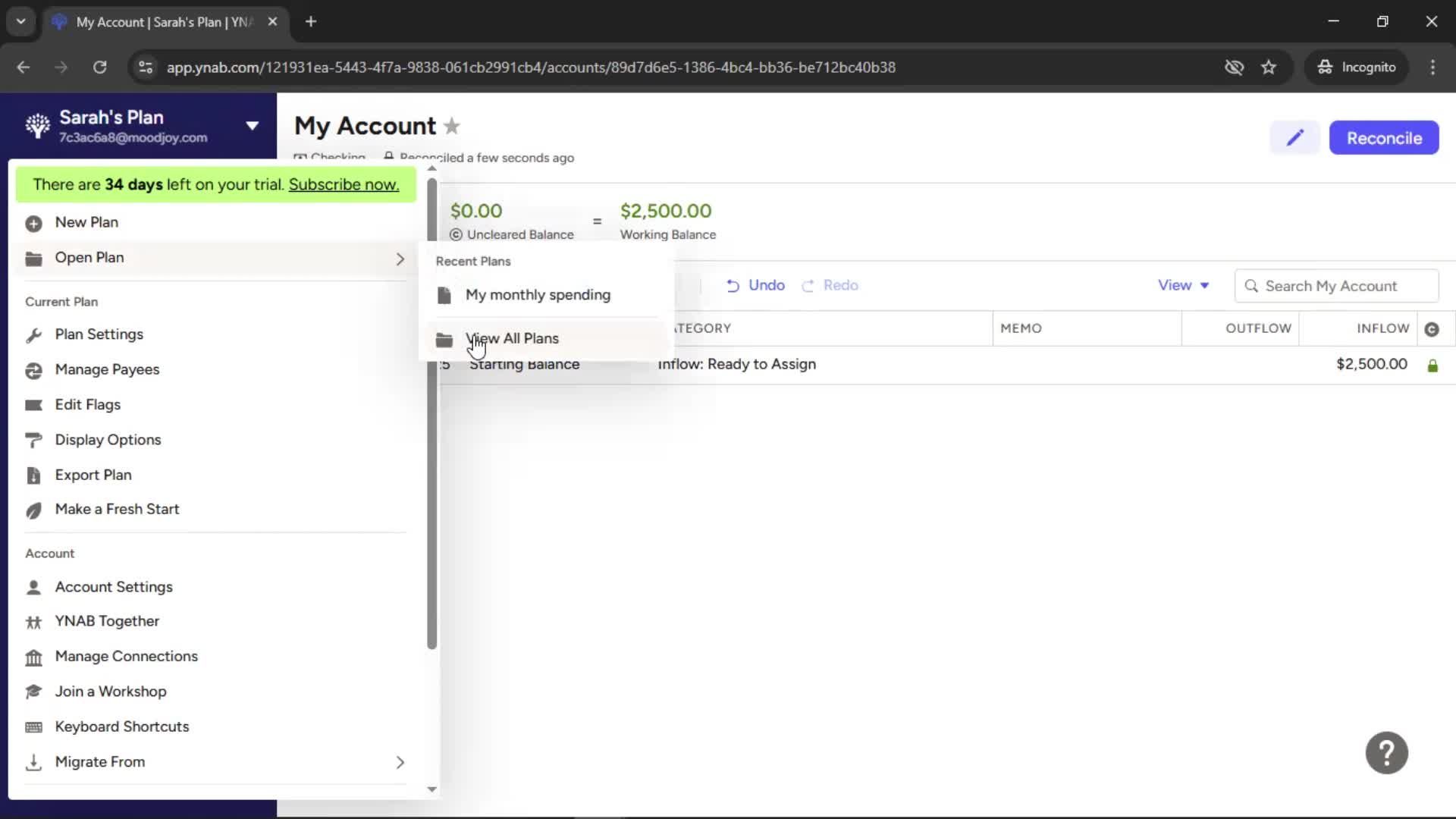Viewport: 1456px width, 819px height.
Task: Click the plus icon beside New Plan
Action: (33, 223)
